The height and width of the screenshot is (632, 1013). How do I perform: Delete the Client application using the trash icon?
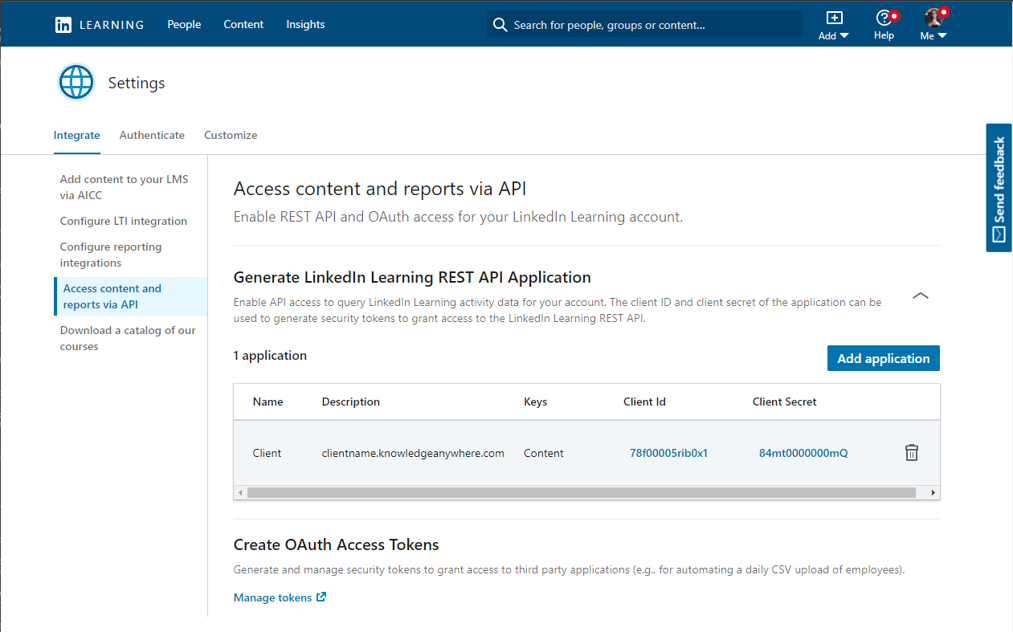click(911, 452)
